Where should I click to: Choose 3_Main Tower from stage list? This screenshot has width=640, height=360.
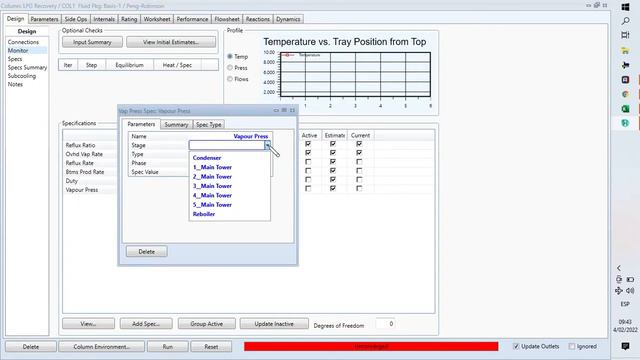pos(212,186)
